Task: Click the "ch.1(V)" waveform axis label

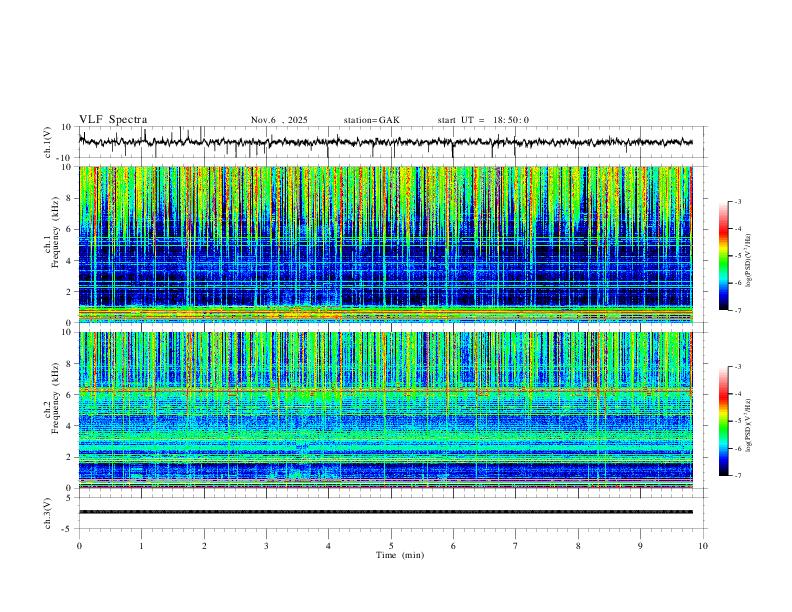Action: tap(47, 142)
